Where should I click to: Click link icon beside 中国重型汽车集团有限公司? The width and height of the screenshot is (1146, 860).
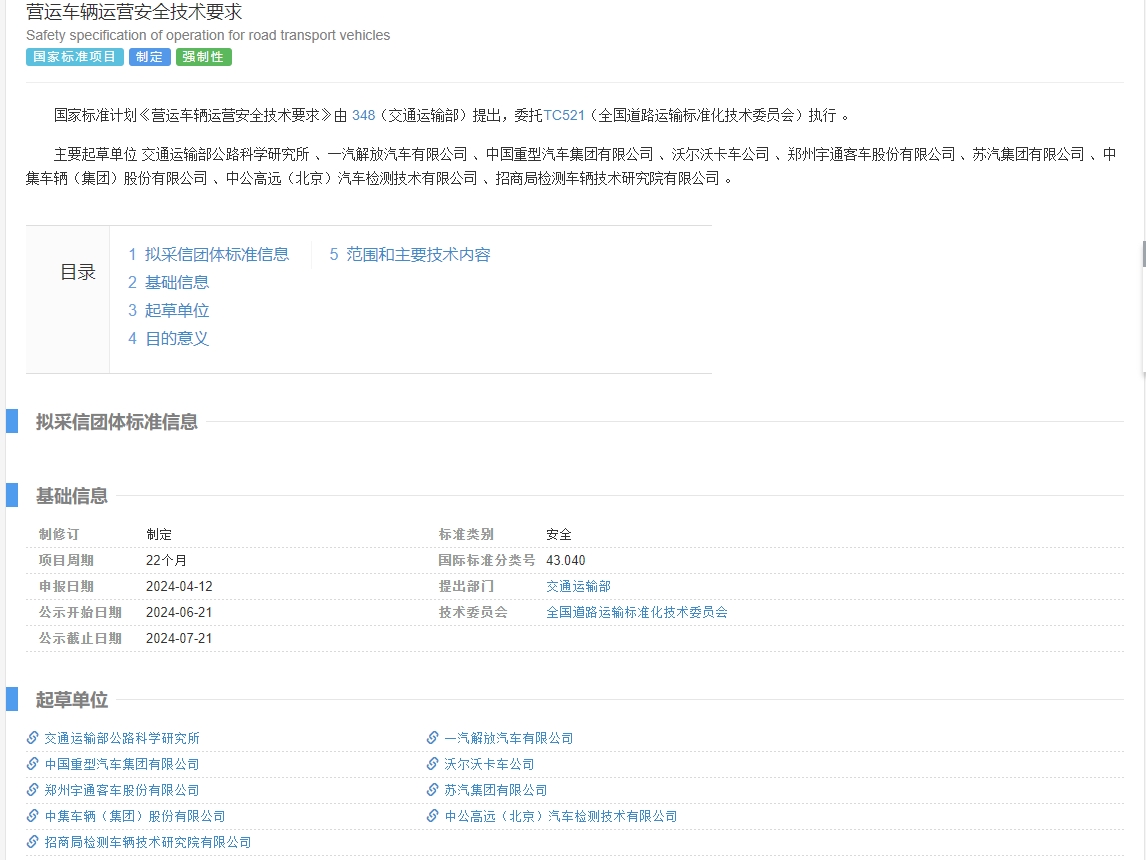pos(32,764)
